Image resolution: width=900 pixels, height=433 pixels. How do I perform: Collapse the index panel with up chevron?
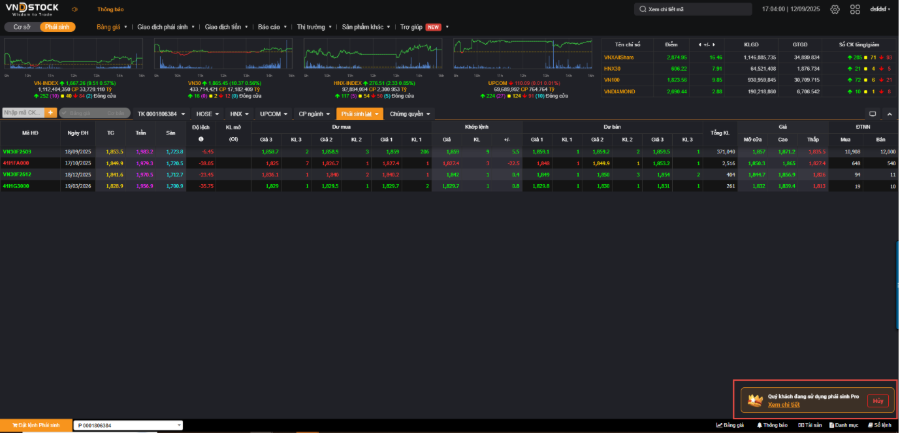point(889,114)
